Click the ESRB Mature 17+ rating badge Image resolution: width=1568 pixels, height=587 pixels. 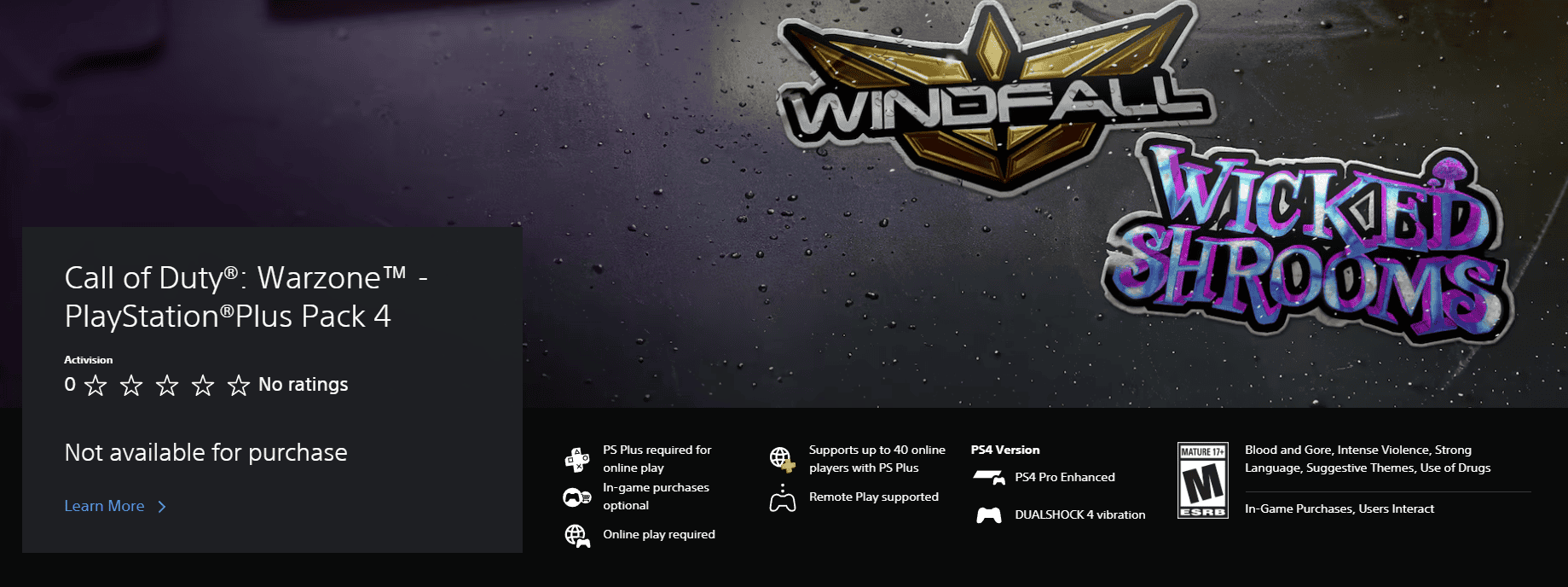[x=1202, y=480]
